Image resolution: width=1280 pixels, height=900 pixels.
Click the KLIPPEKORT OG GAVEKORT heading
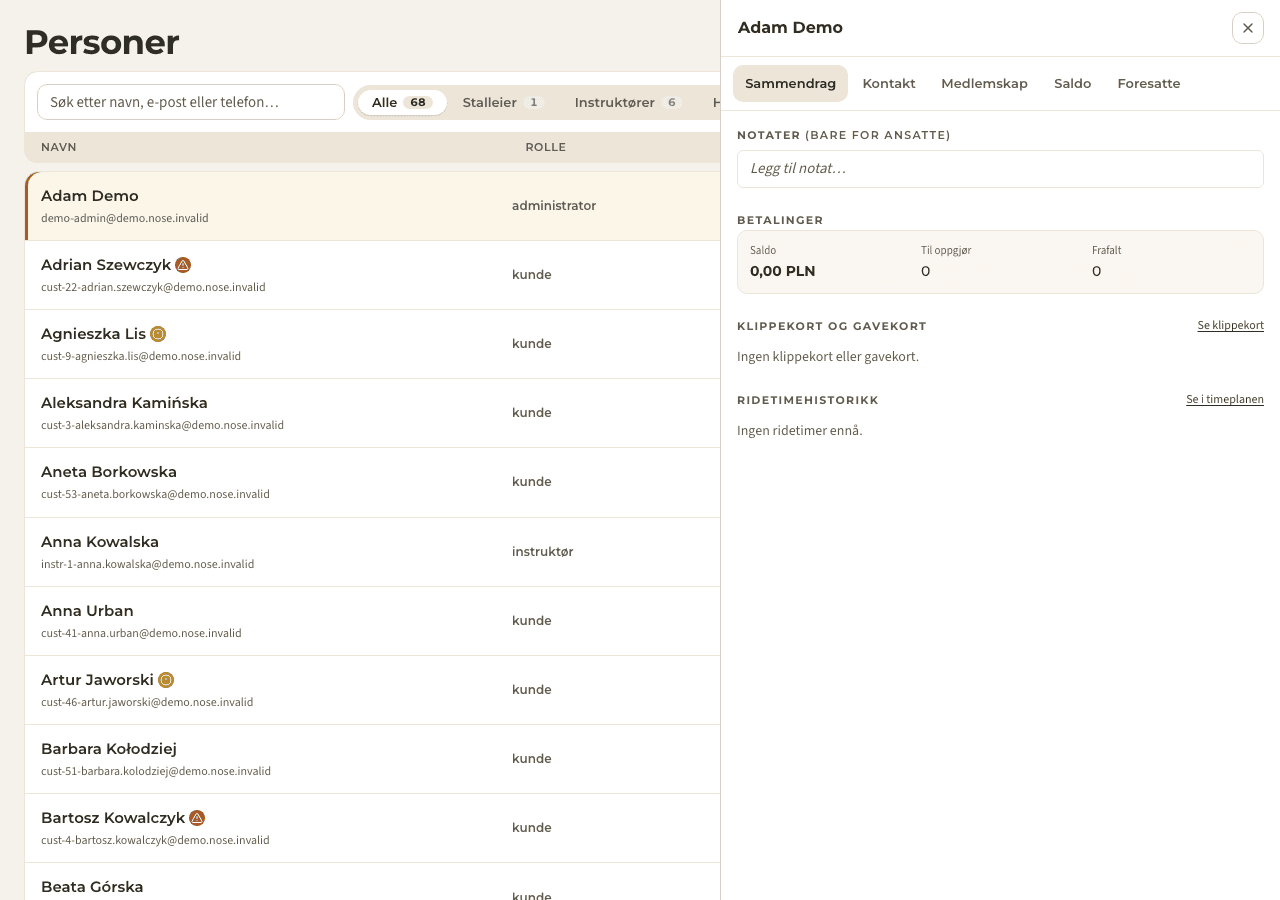[832, 326]
